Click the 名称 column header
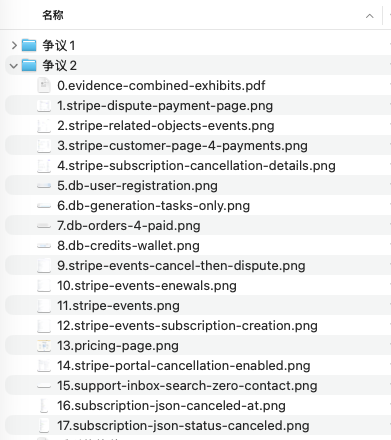Image resolution: width=391 pixels, height=440 pixels. coord(53,15)
